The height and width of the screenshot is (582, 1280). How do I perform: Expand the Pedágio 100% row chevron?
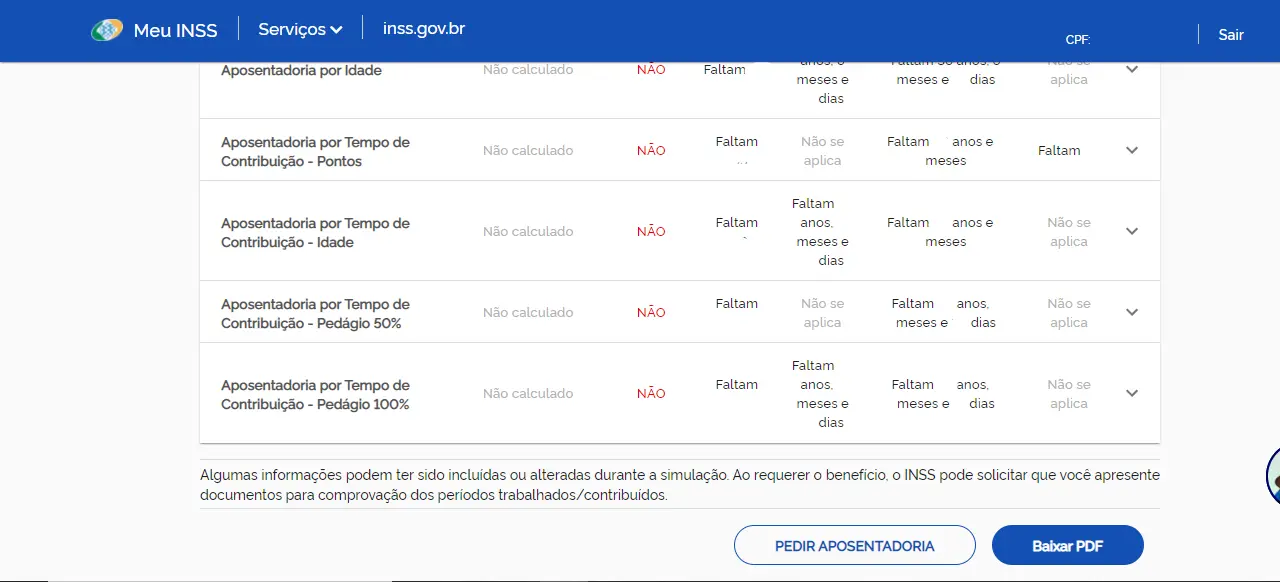click(1132, 393)
